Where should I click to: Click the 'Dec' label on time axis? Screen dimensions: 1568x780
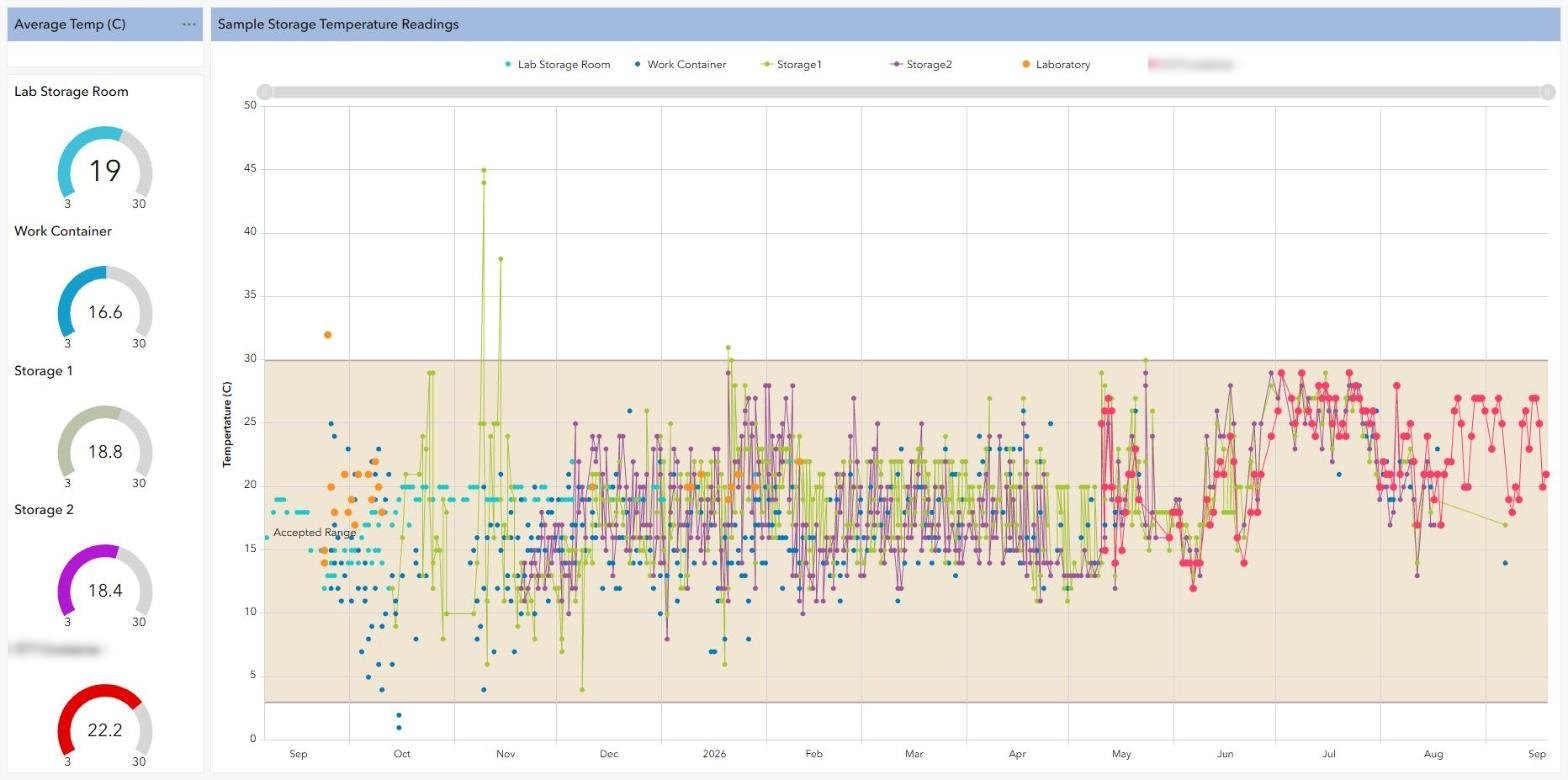tap(609, 754)
